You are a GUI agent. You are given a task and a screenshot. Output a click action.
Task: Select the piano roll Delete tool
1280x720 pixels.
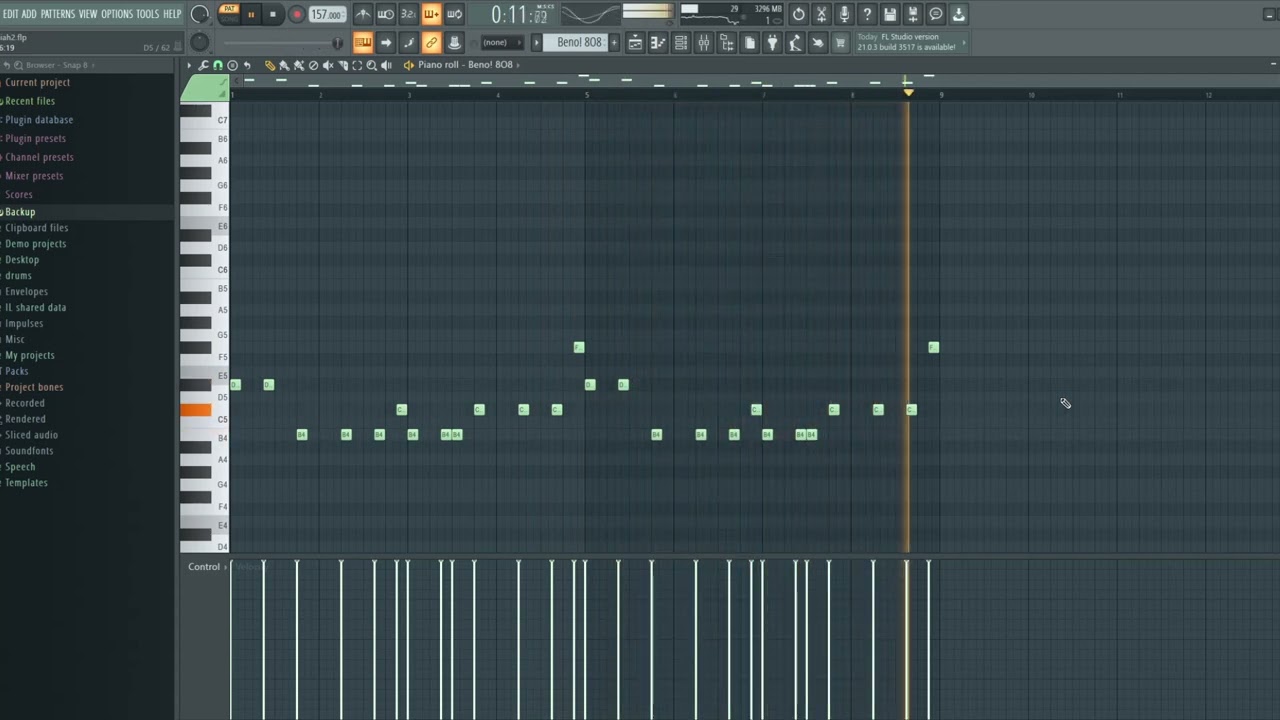[x=313, y=65]
